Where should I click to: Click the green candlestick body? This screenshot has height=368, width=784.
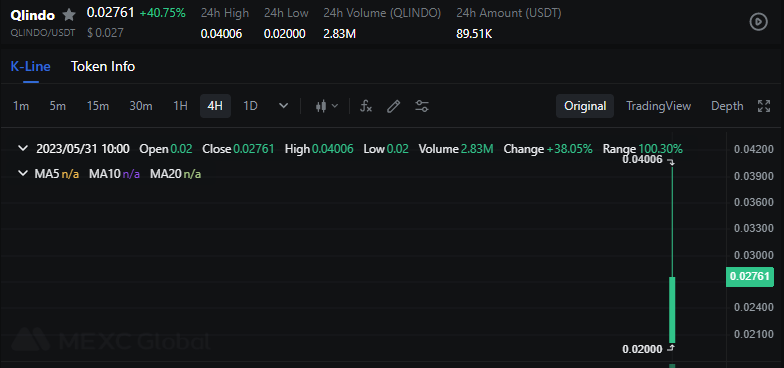click(x=672, y=310)
